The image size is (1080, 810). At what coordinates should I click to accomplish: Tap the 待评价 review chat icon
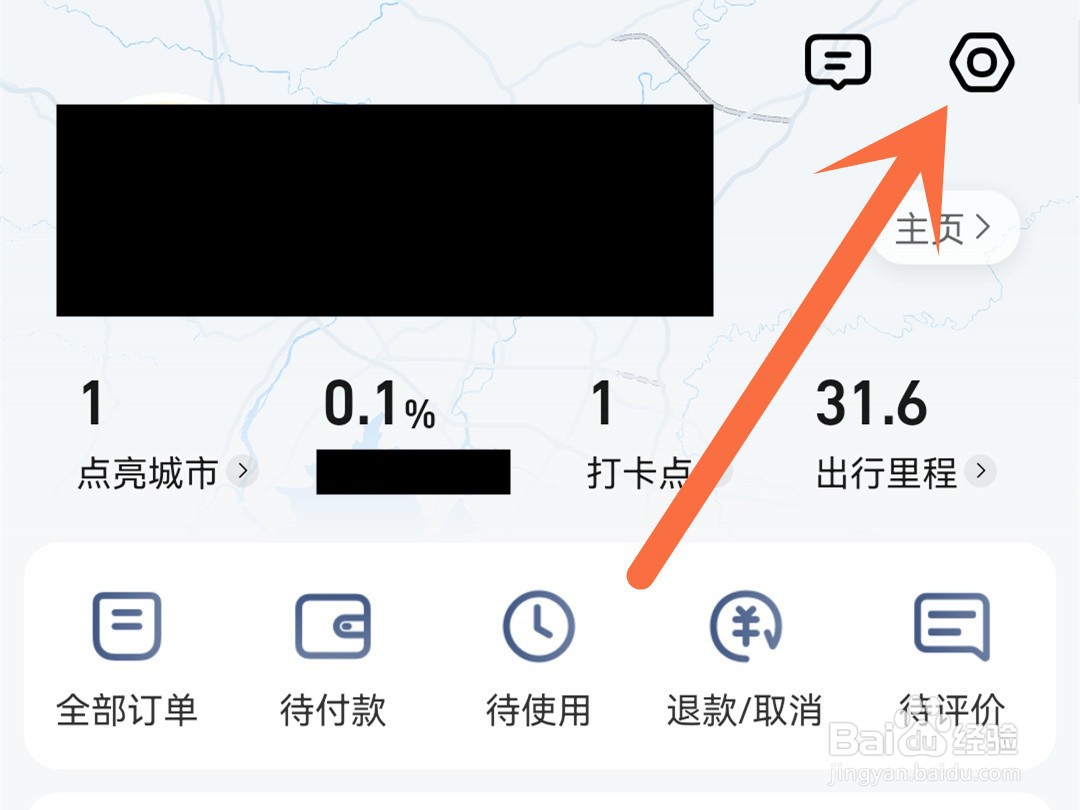click(x=952, y=627)
